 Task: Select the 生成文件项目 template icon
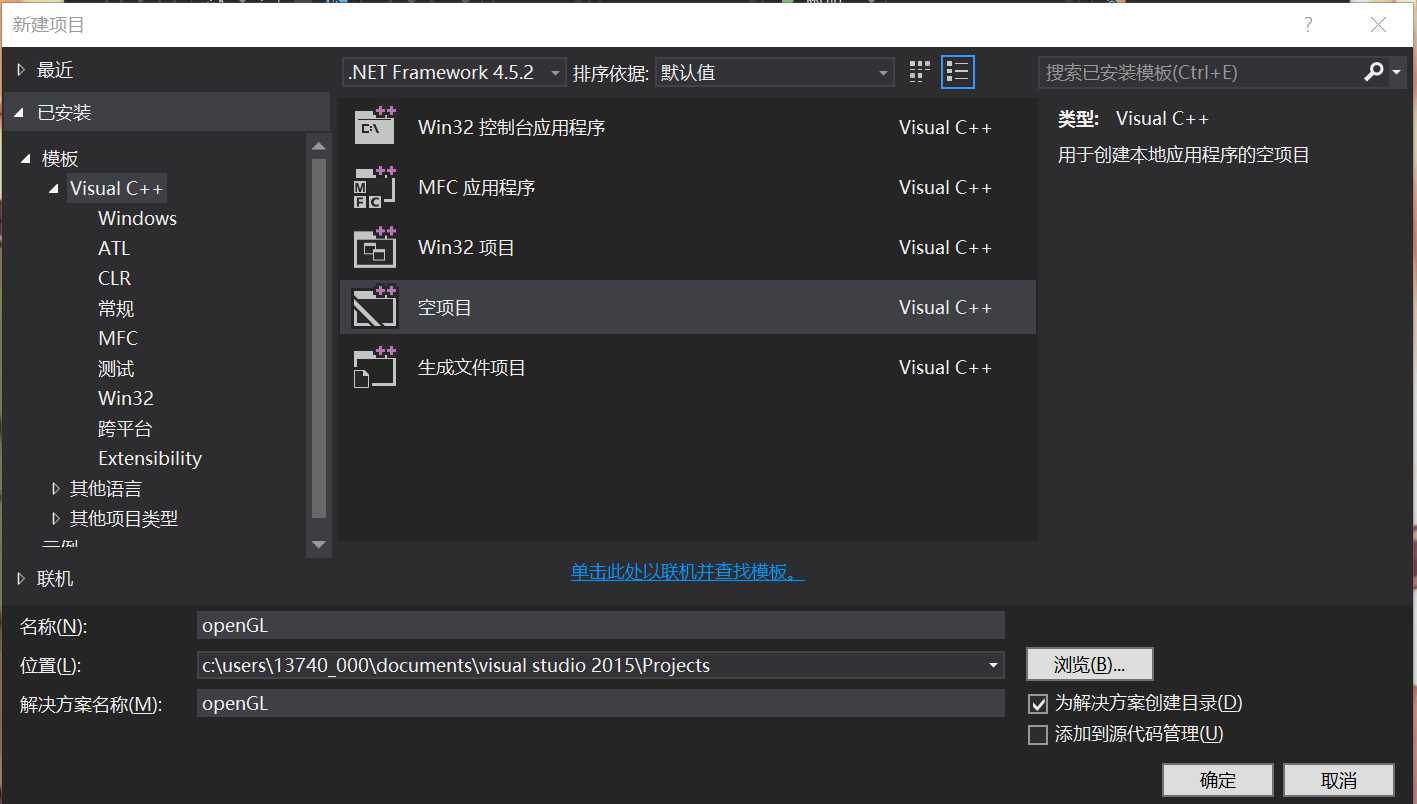click(376, 367)
